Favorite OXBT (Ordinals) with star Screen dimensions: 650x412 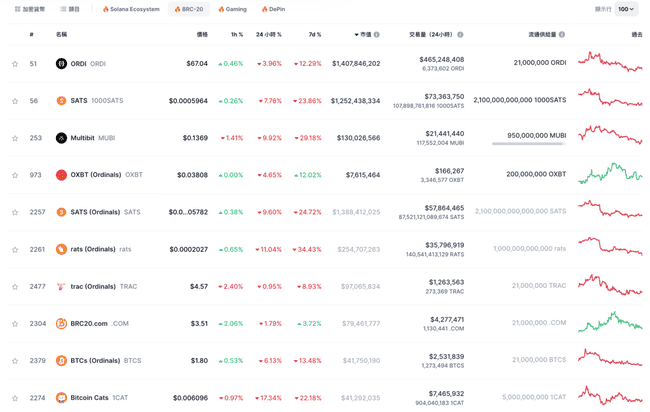15,175
